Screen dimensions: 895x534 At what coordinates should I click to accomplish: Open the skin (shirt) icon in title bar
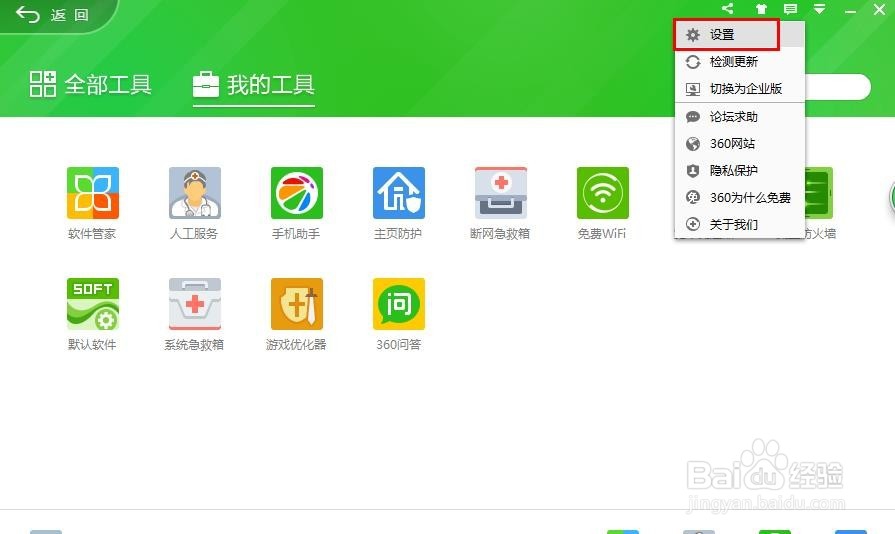click(761, 9)
